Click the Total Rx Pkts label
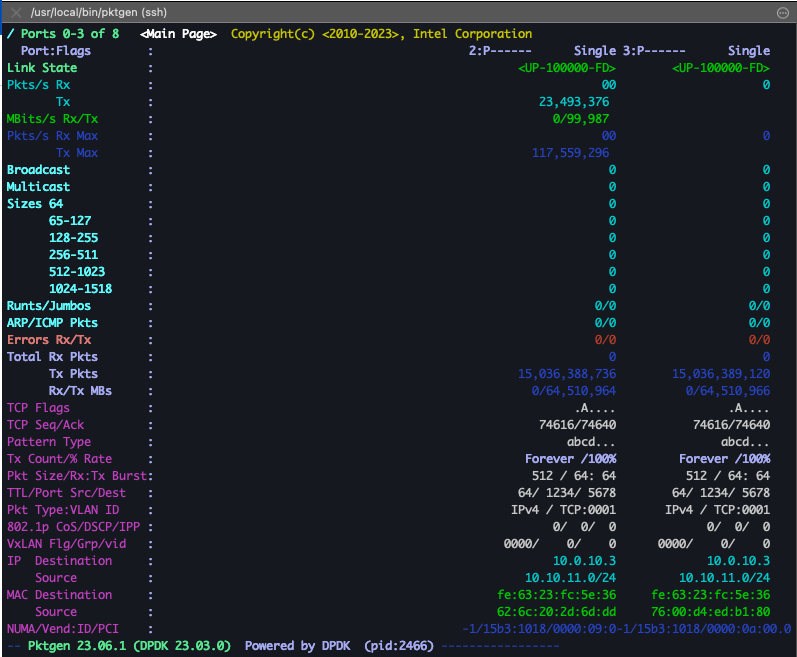 pos(52,357)
